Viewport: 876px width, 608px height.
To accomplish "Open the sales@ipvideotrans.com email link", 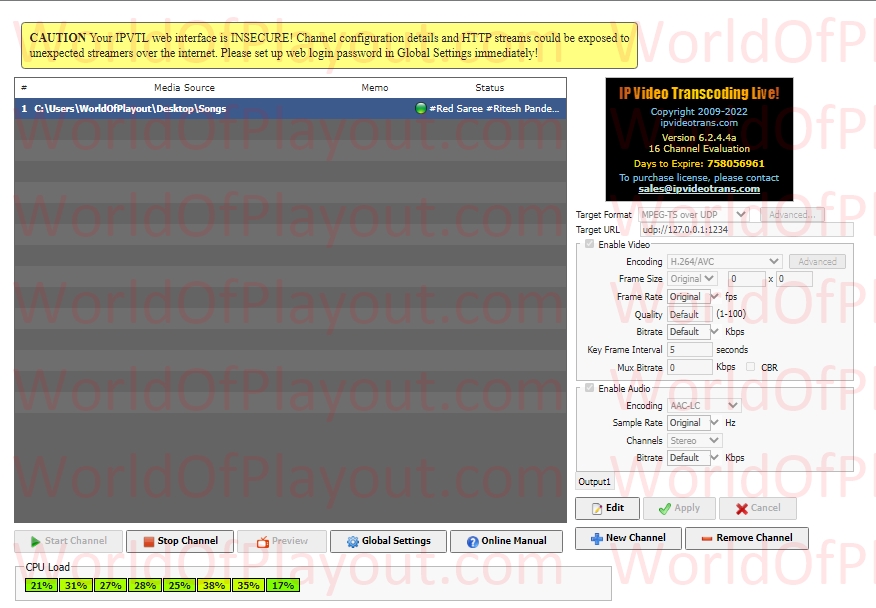I will [x=699, y=189].
